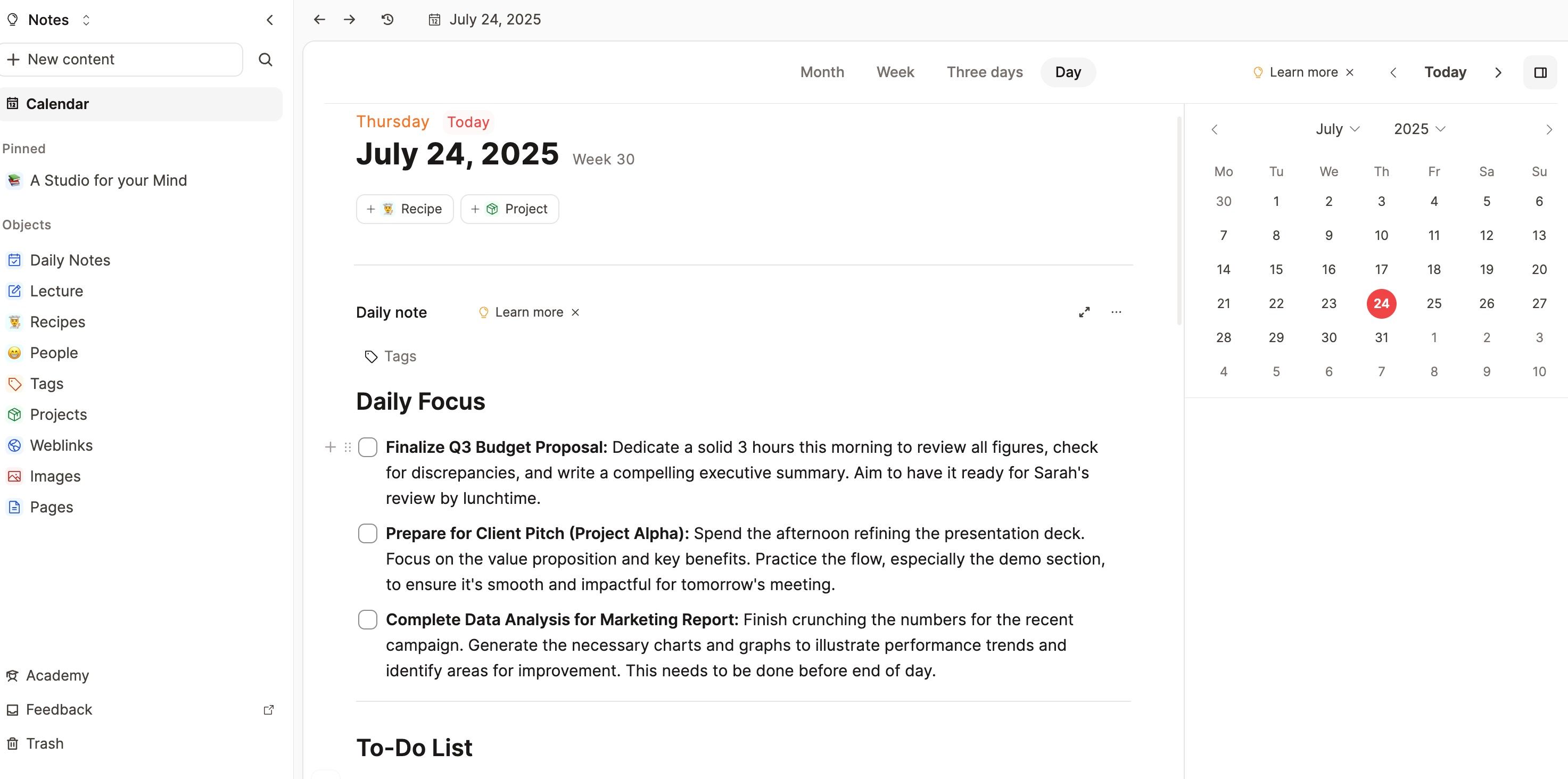This screenshot has height=779, width=1568.
Task: Switch to the Three days view
Action: (x=984, y=72)
